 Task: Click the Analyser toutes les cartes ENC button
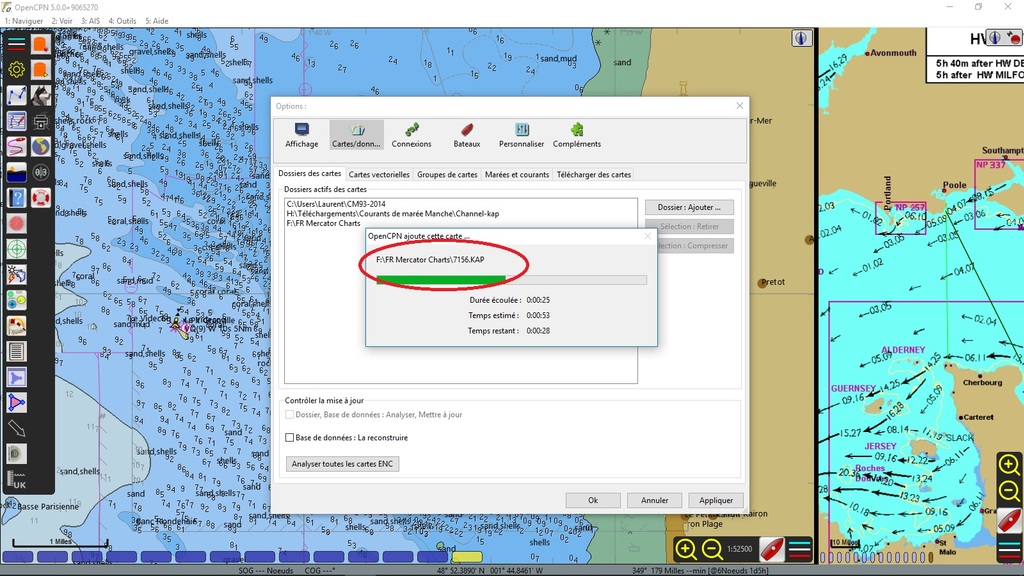pyautogui.click(x=342, y=464)
